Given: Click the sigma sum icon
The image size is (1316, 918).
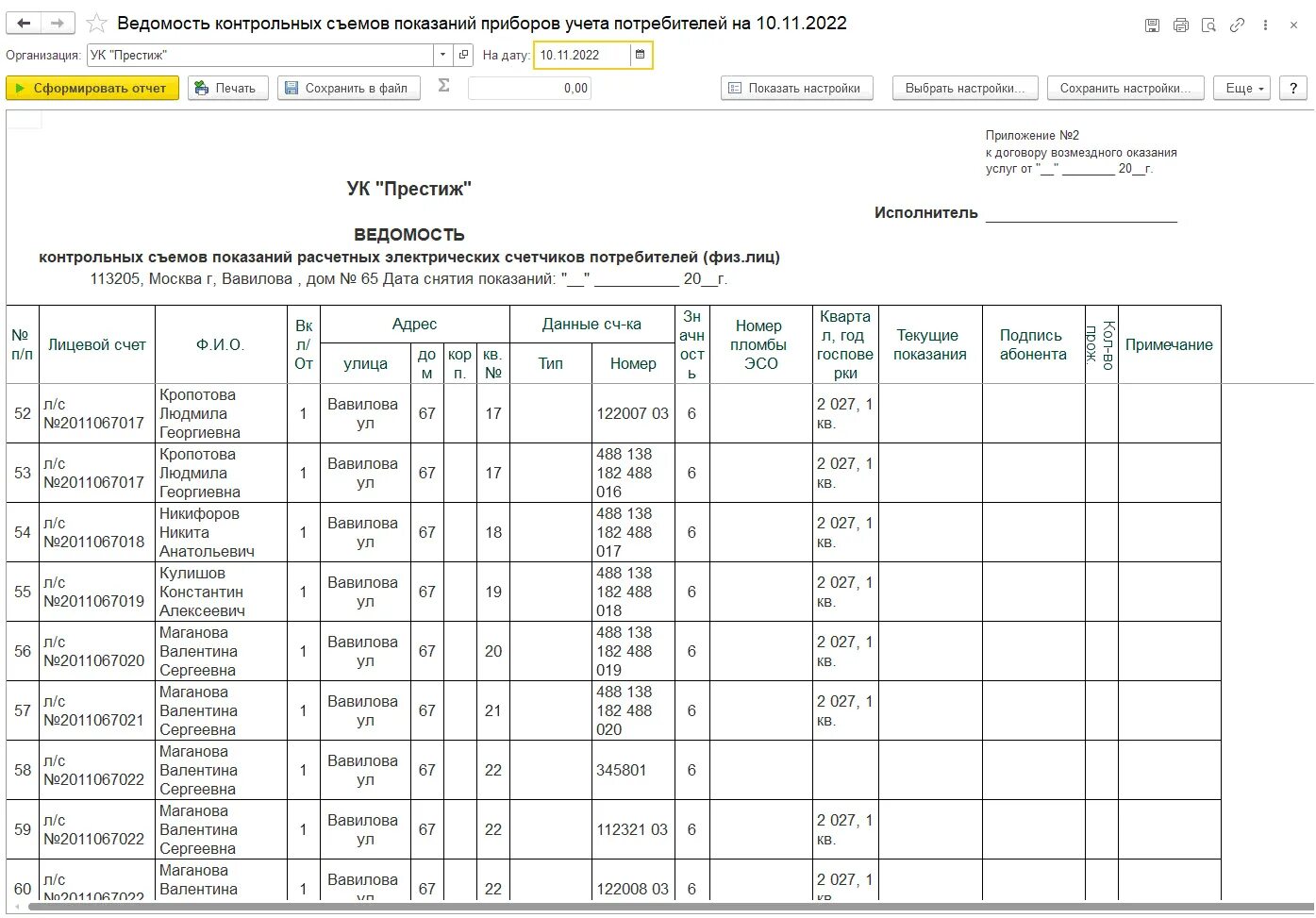Looking at the screenshot, I should click(x=444, y=86).
